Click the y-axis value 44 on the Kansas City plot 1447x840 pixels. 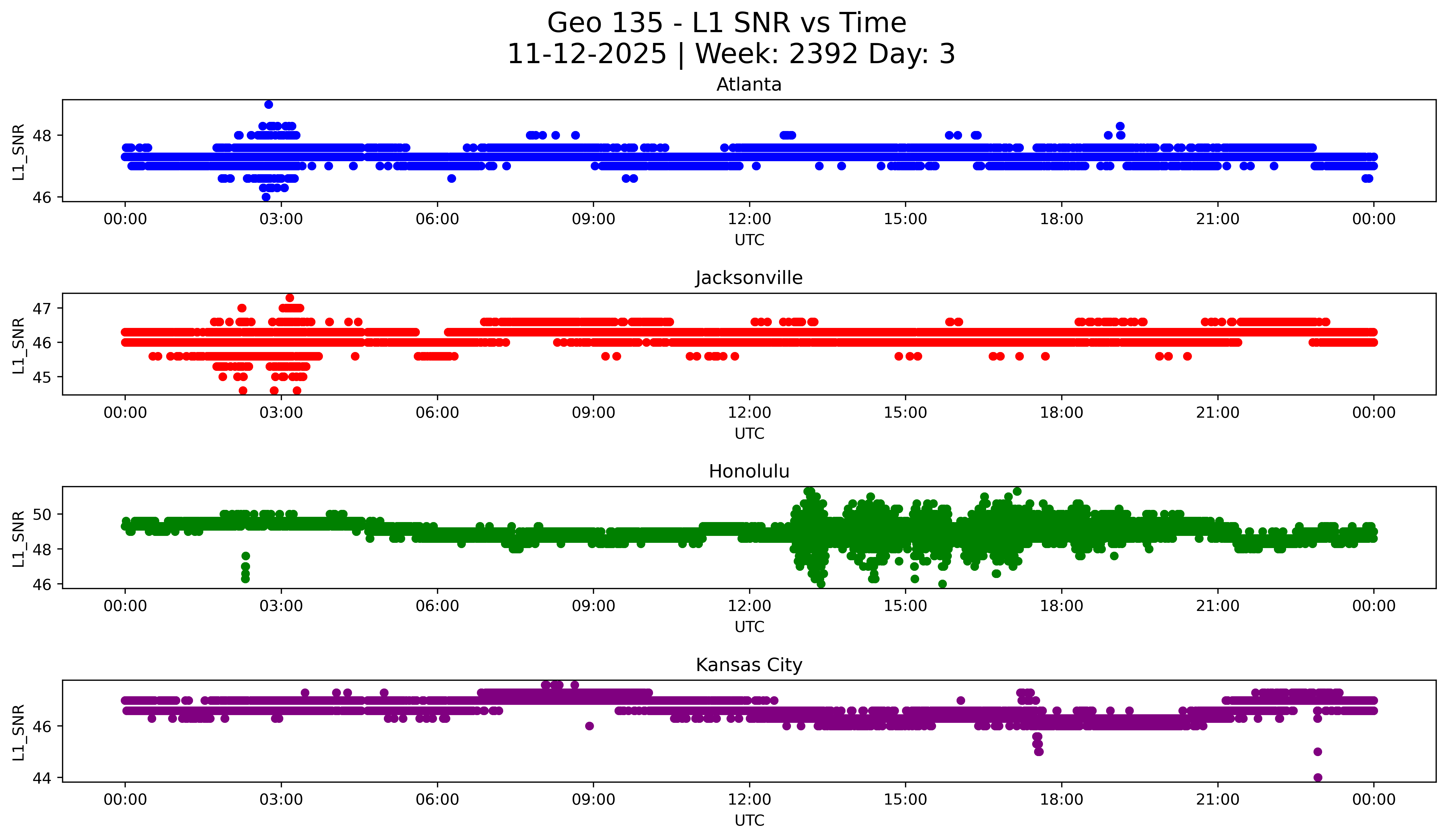pyautogui.click(x=42, y=778)
